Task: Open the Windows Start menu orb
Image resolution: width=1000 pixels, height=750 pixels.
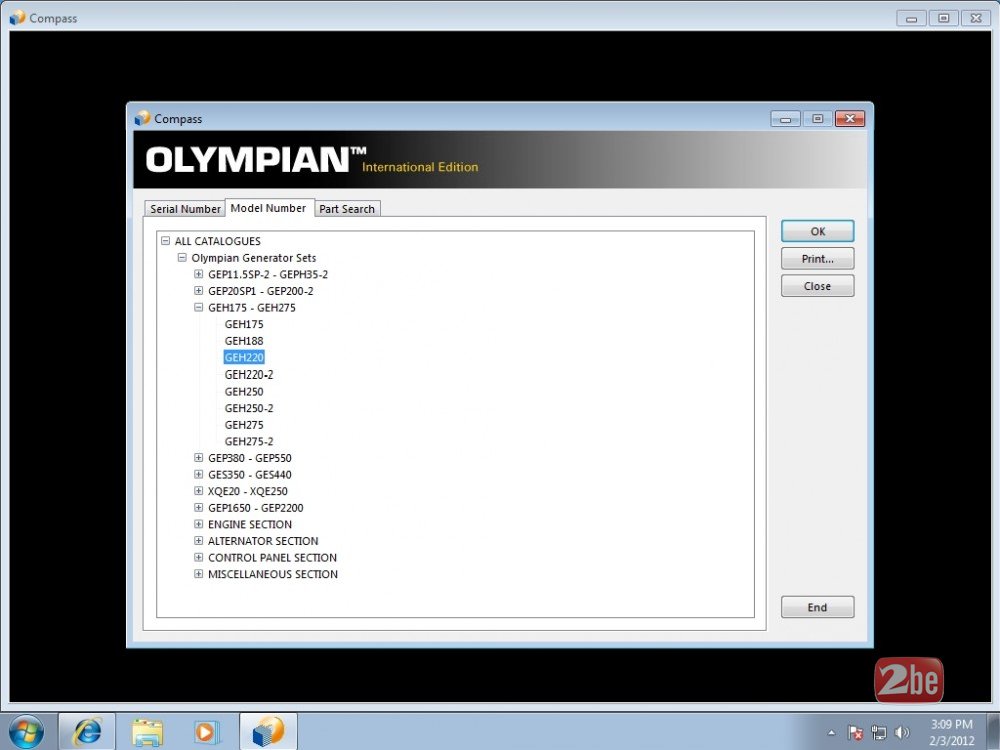Action: 27,732
